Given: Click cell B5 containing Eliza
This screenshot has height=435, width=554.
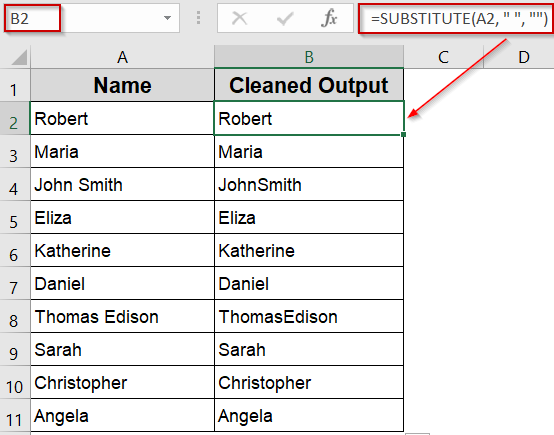Looking at the screenshot, I should pos(309,217).
